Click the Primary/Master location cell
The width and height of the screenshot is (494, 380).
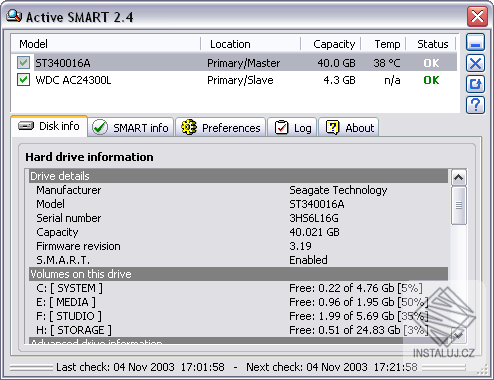[243, 63]
